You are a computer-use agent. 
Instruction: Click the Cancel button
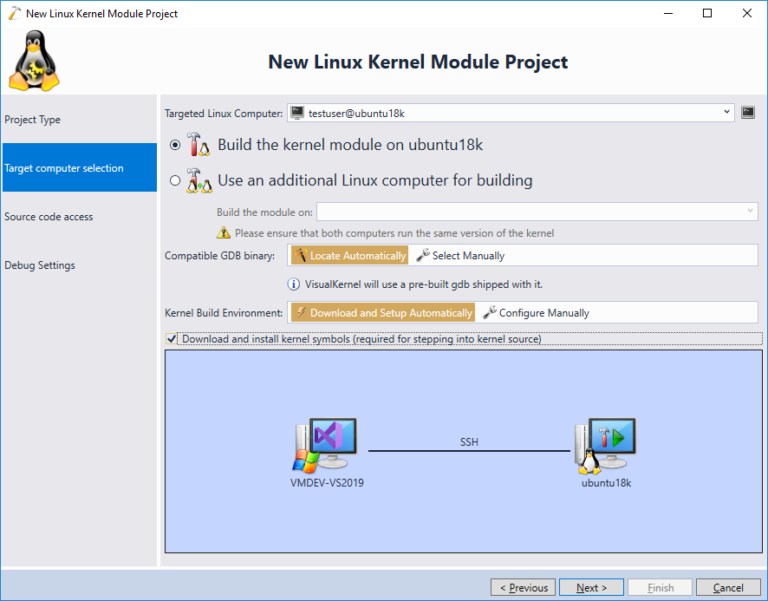728,587
